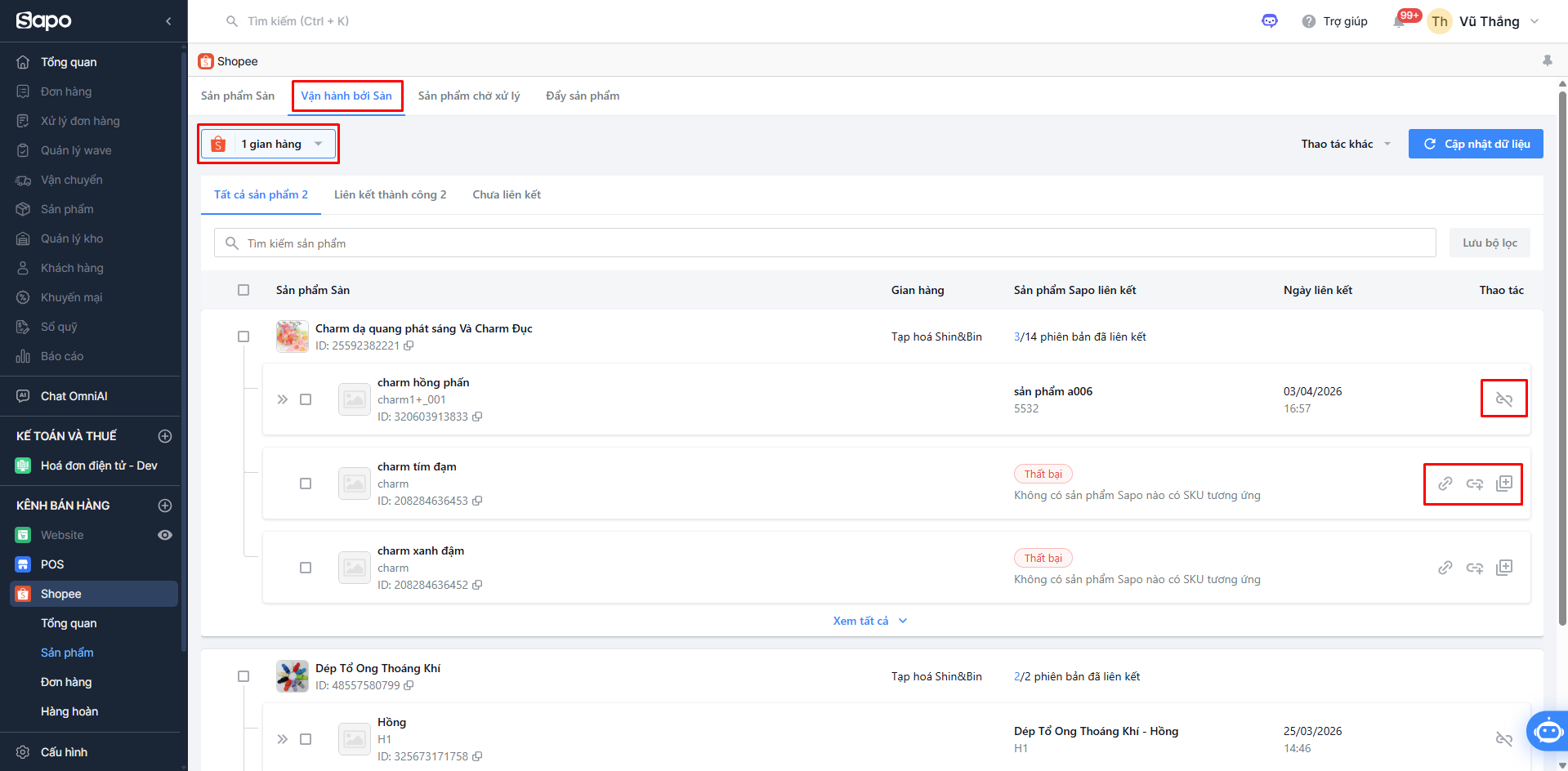Expand Xem tất cả variants
The image size is (1568, 771).
[x=870, y=621]
